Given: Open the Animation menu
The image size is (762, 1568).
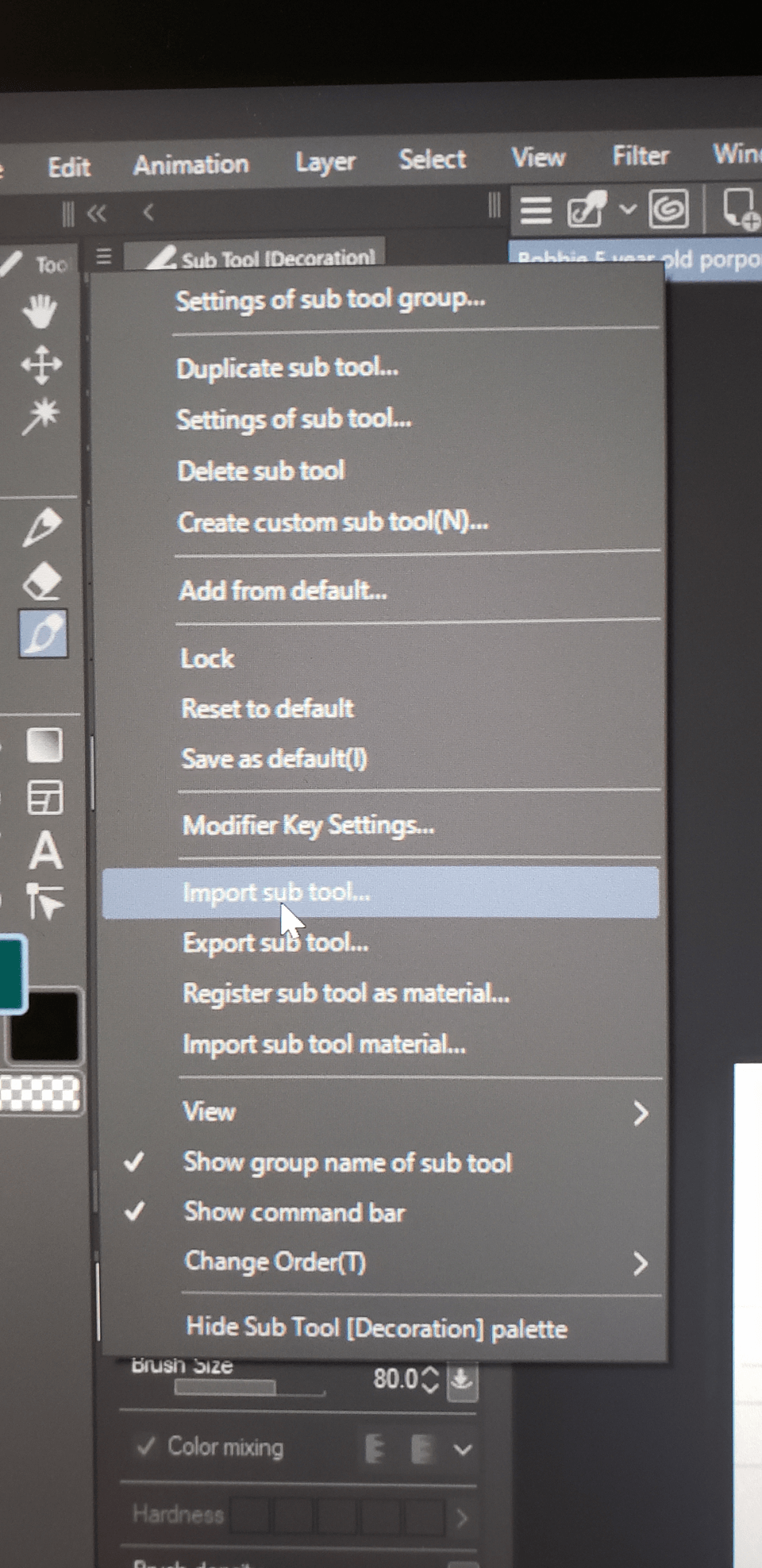Looking at the screenshot, I should [x=191, y=164].
